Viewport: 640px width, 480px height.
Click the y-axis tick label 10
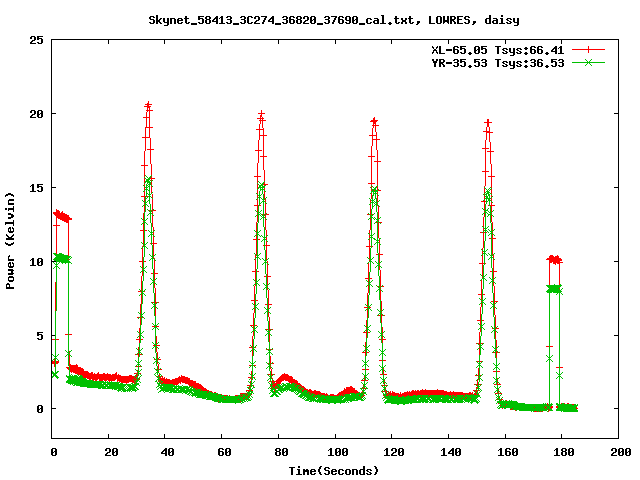pos(36,262)
